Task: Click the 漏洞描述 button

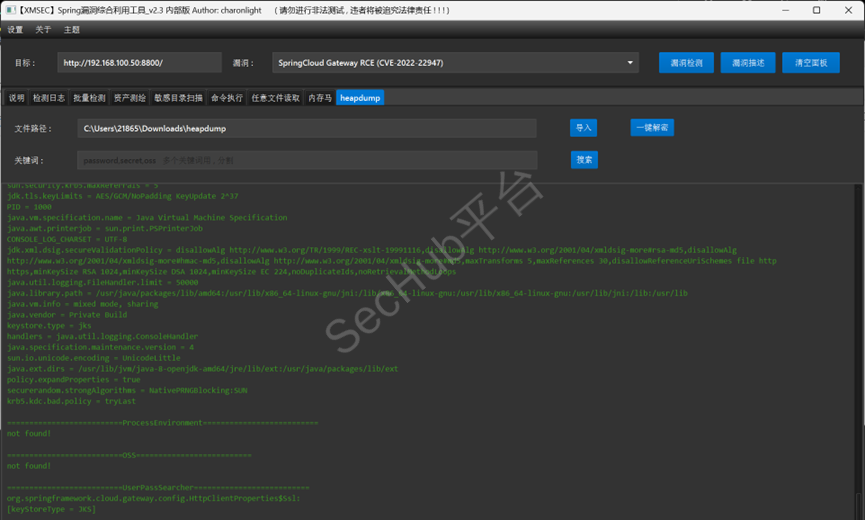Action: 748,63
